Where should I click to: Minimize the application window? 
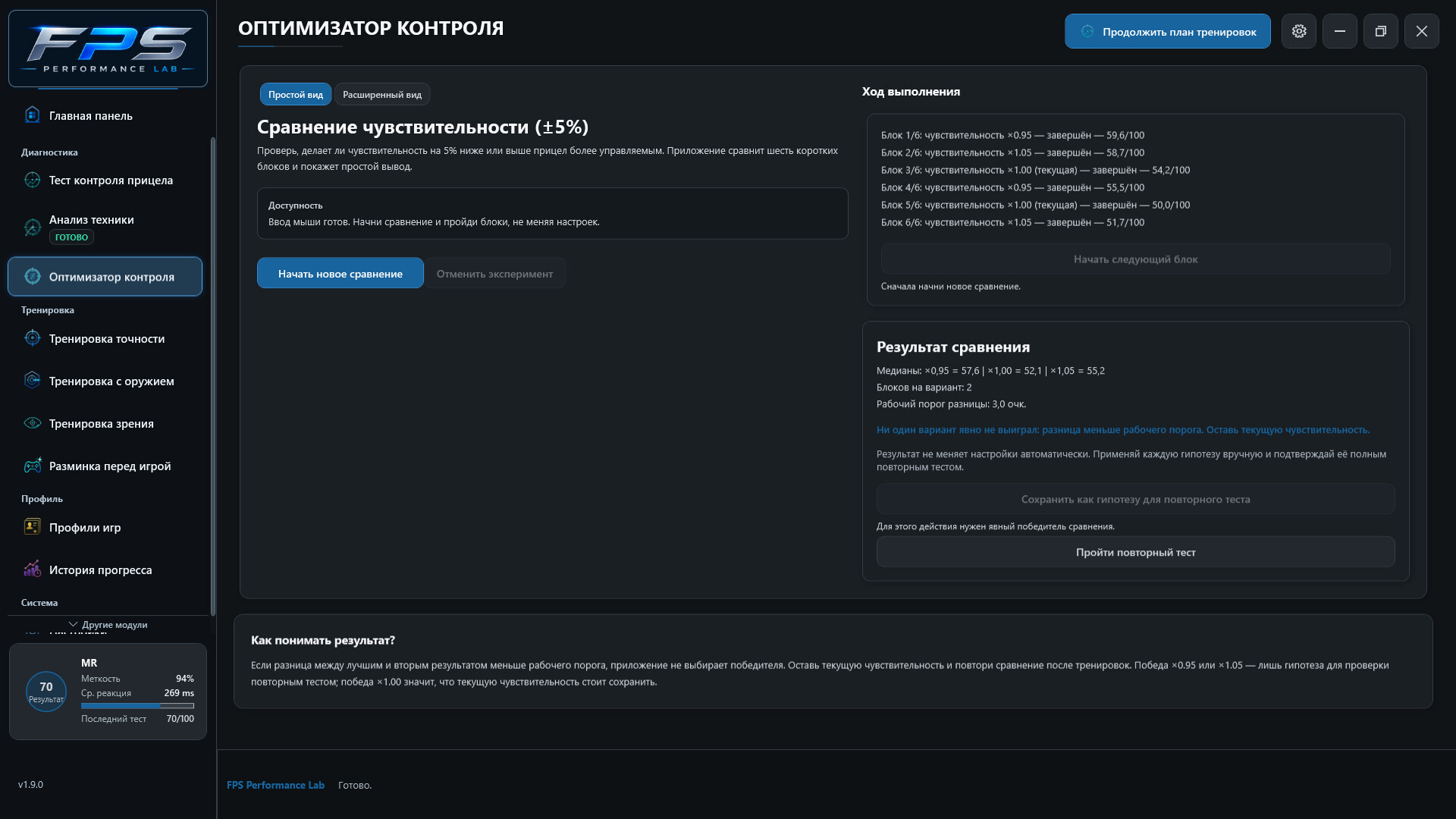point(1340,31)
